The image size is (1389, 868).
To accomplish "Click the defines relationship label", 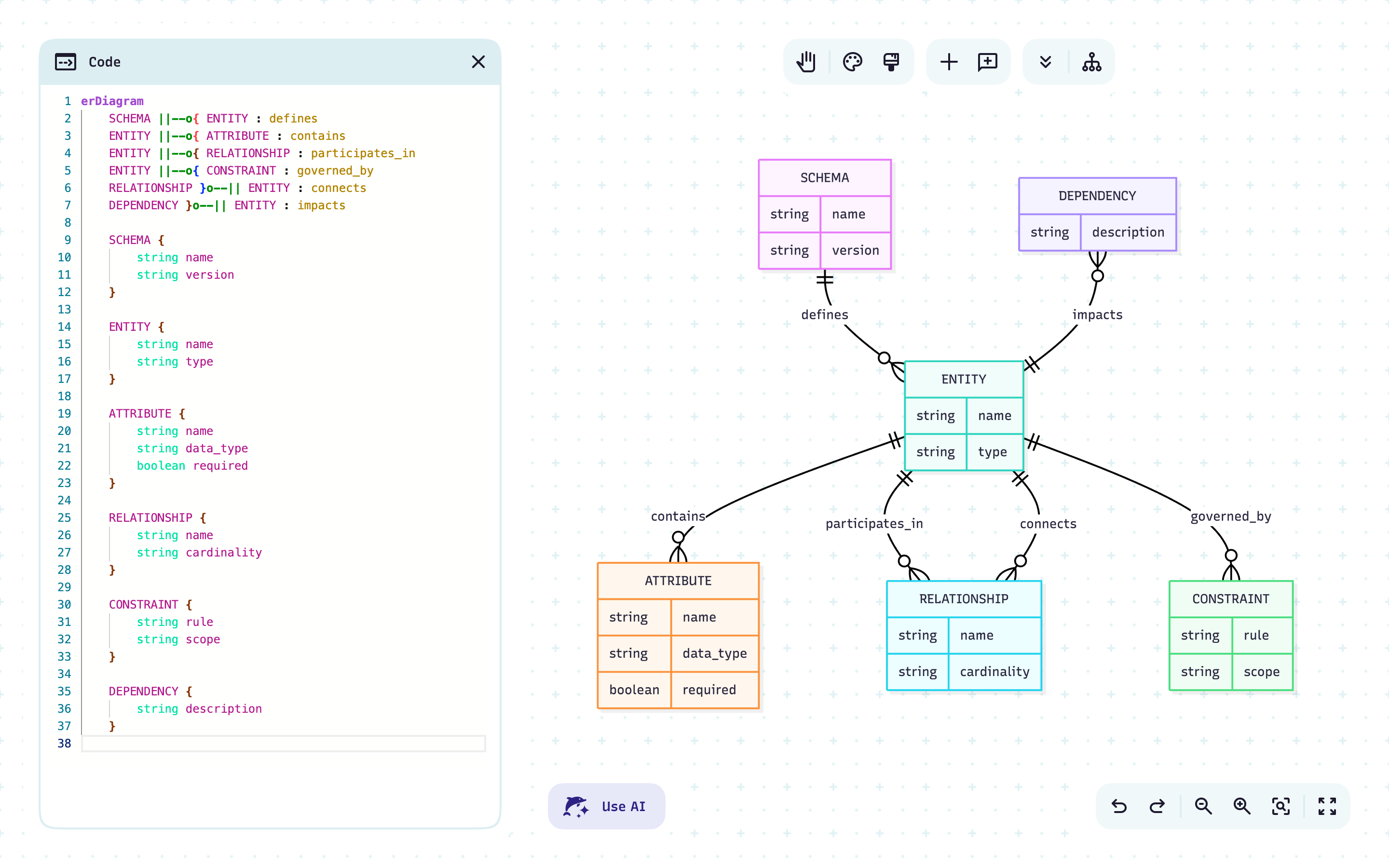I will pyautogui.click(x=825, y=314).
